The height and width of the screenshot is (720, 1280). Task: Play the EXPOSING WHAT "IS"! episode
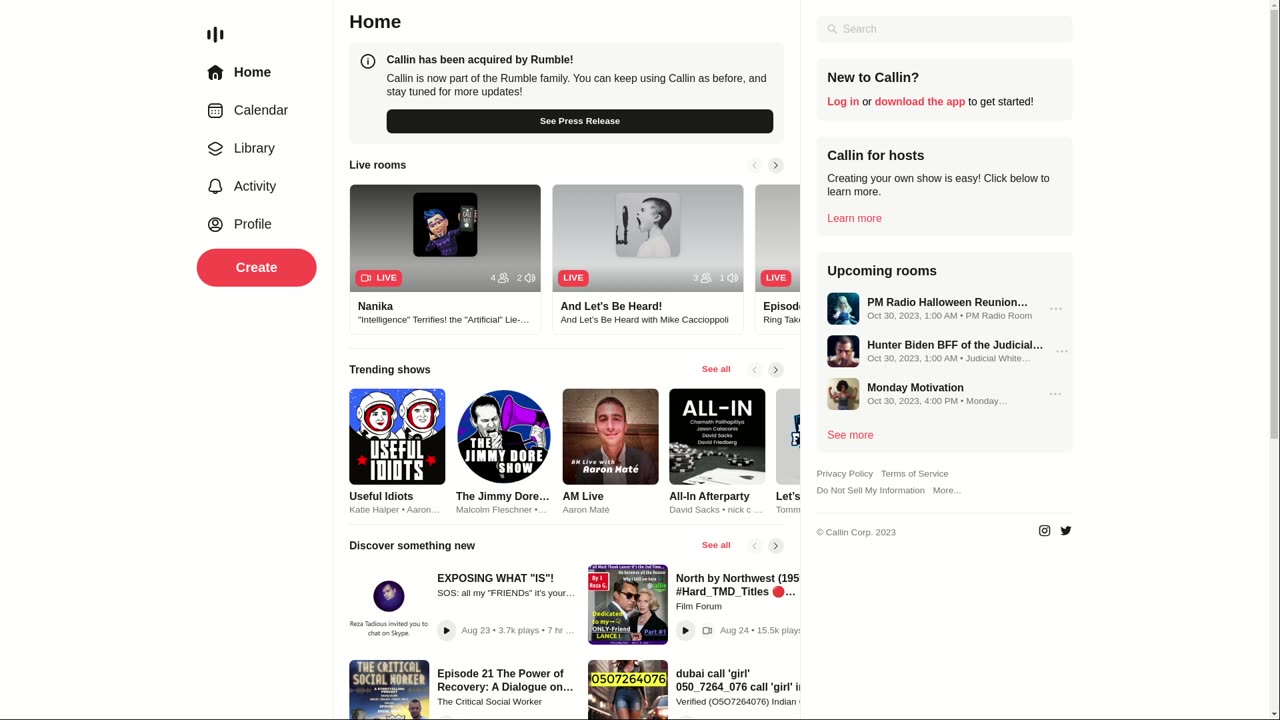pos(447,630)
